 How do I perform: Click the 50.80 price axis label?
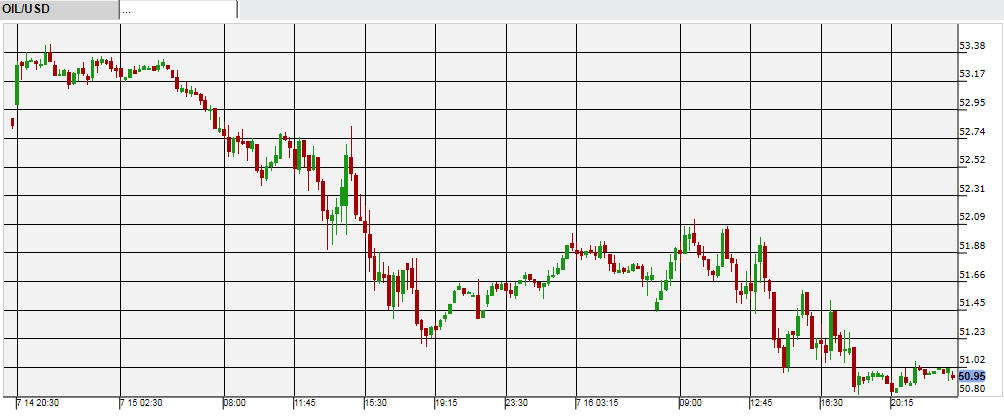pyautogui.click(x=973, y=389)
